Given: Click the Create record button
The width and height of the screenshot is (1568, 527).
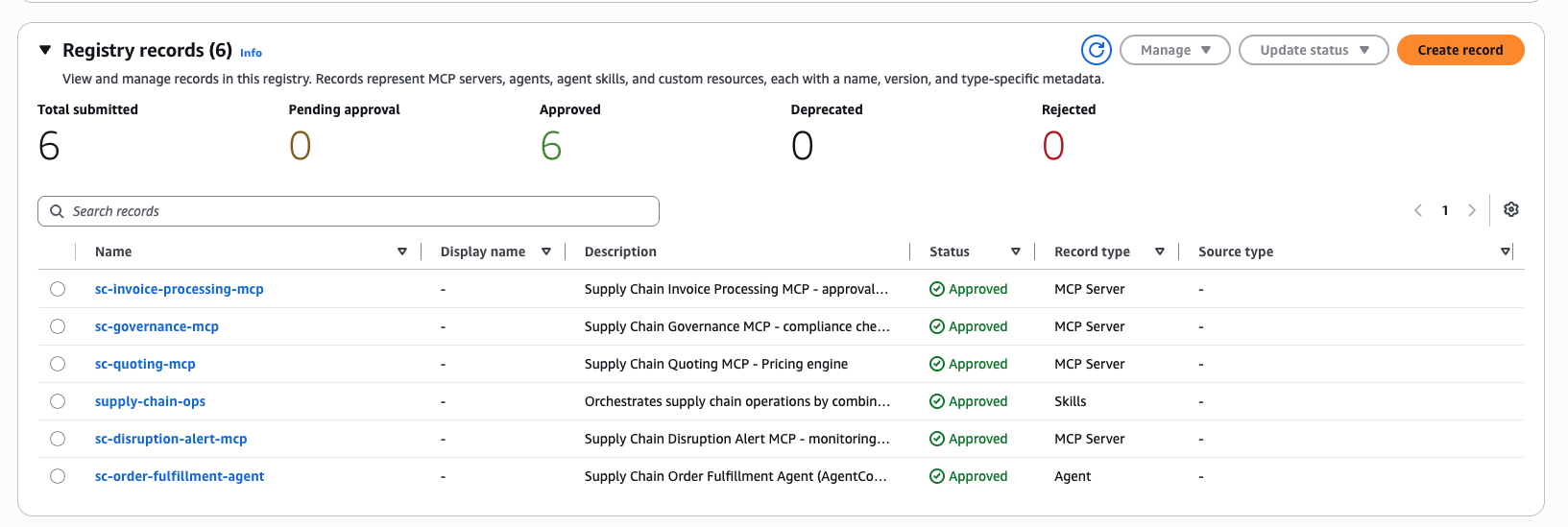Looking at the screenshot, I should click(1460, 50).
